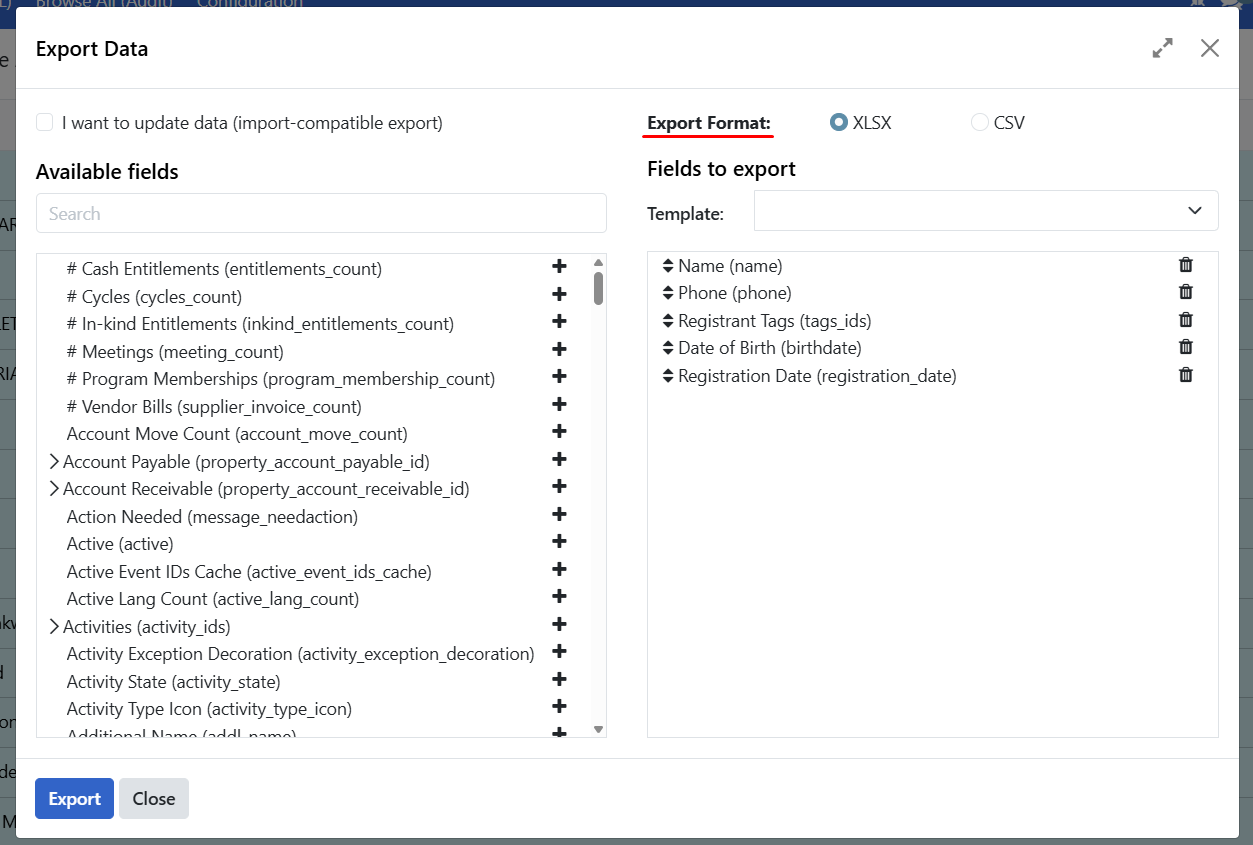
Task: Close the dialog with the Close button
Action: point(153,798)
